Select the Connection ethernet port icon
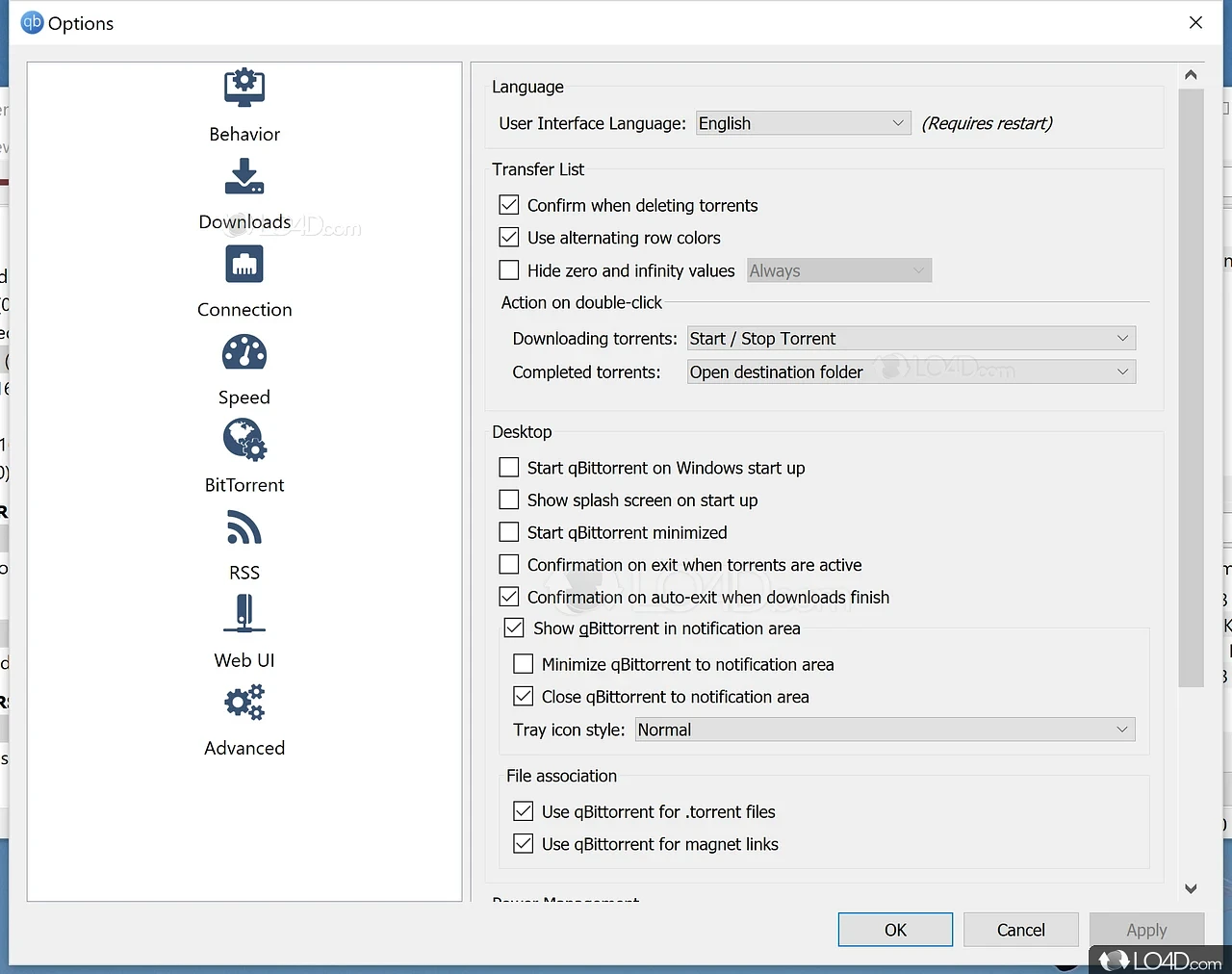Screen dimensions: 1232x974 [244, 264]
